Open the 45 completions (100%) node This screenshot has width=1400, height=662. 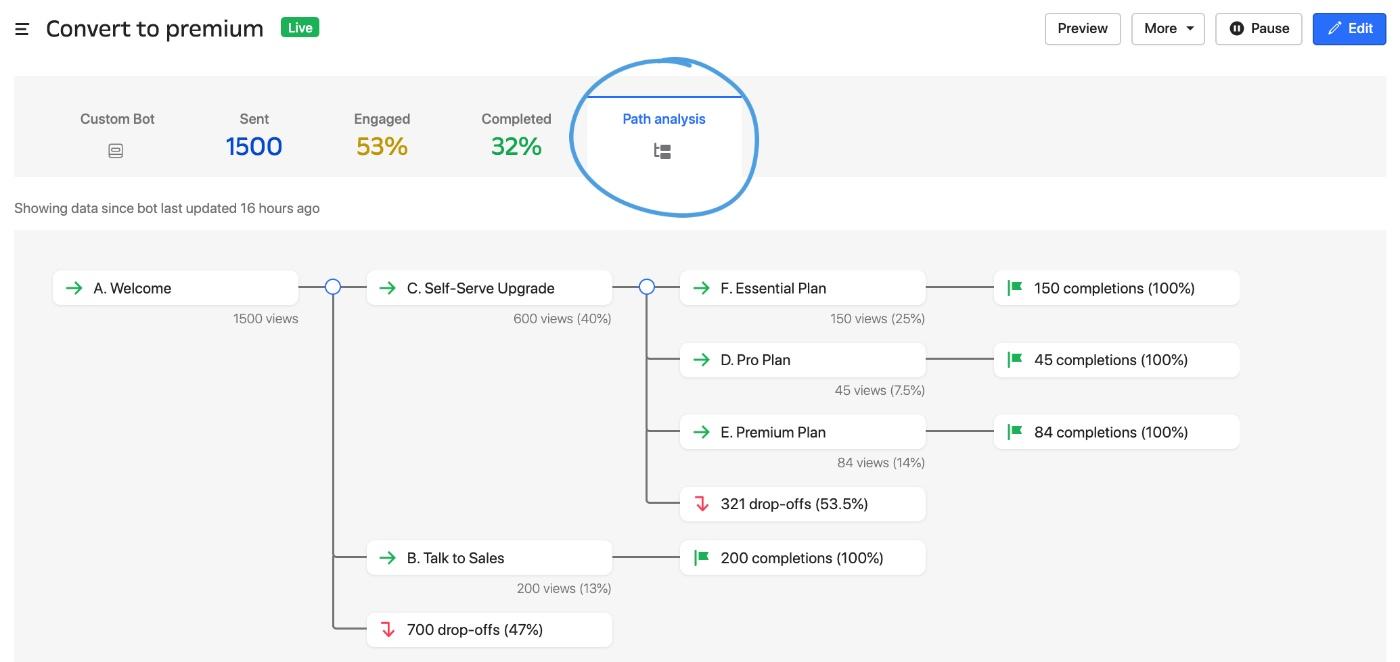pos(1116,360)
